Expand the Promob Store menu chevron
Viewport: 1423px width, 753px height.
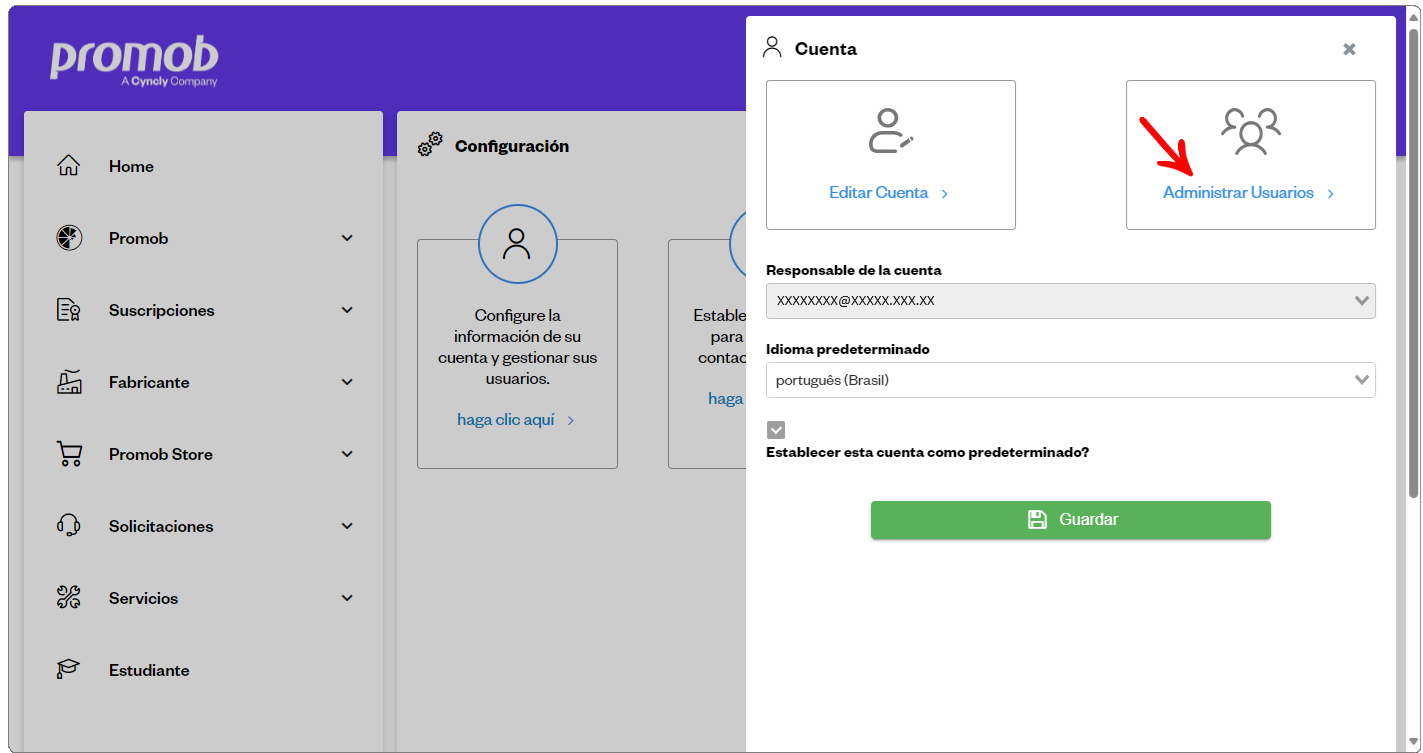(347, 454)
